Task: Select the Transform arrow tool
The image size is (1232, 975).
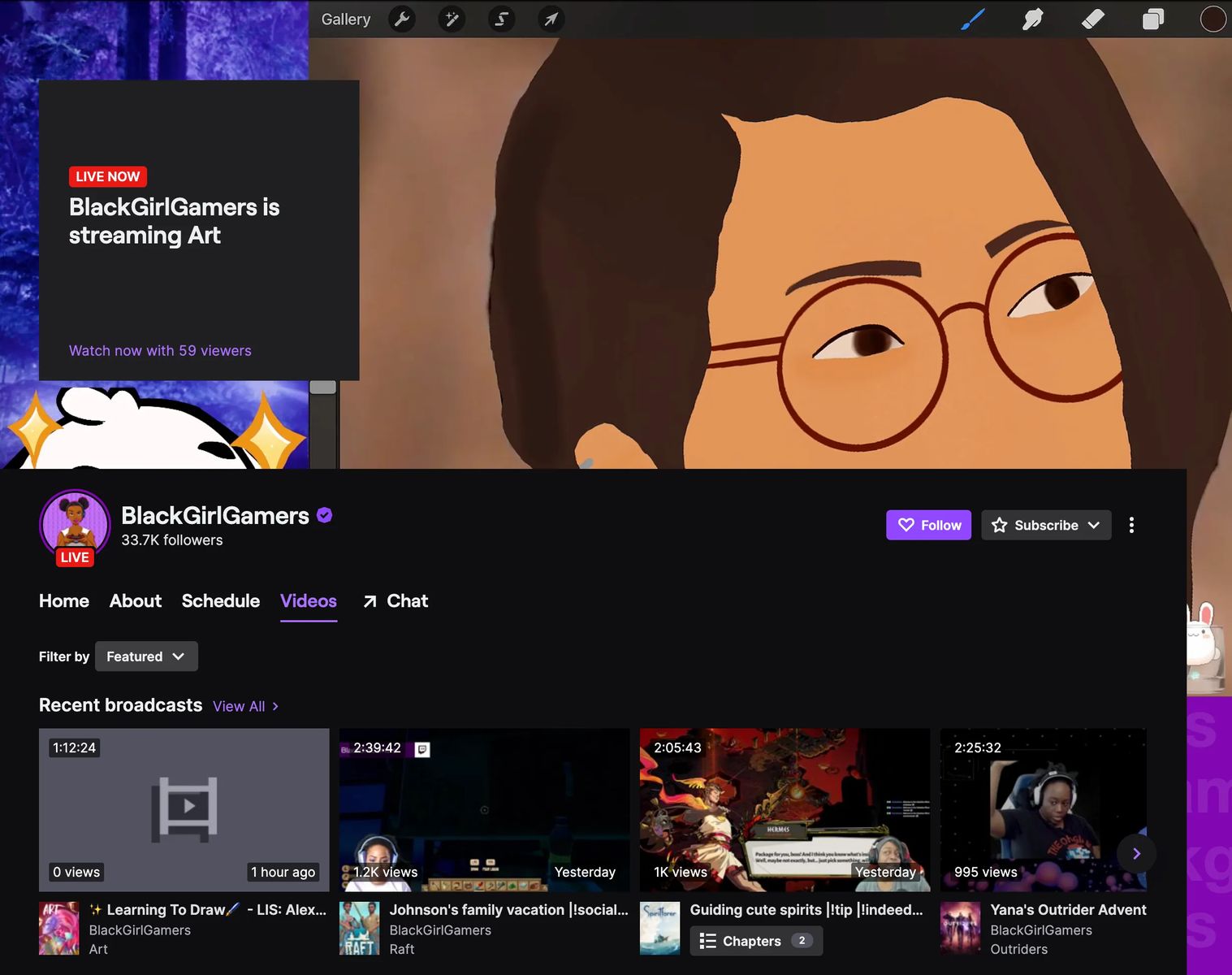Action: (x=551, y=19)
